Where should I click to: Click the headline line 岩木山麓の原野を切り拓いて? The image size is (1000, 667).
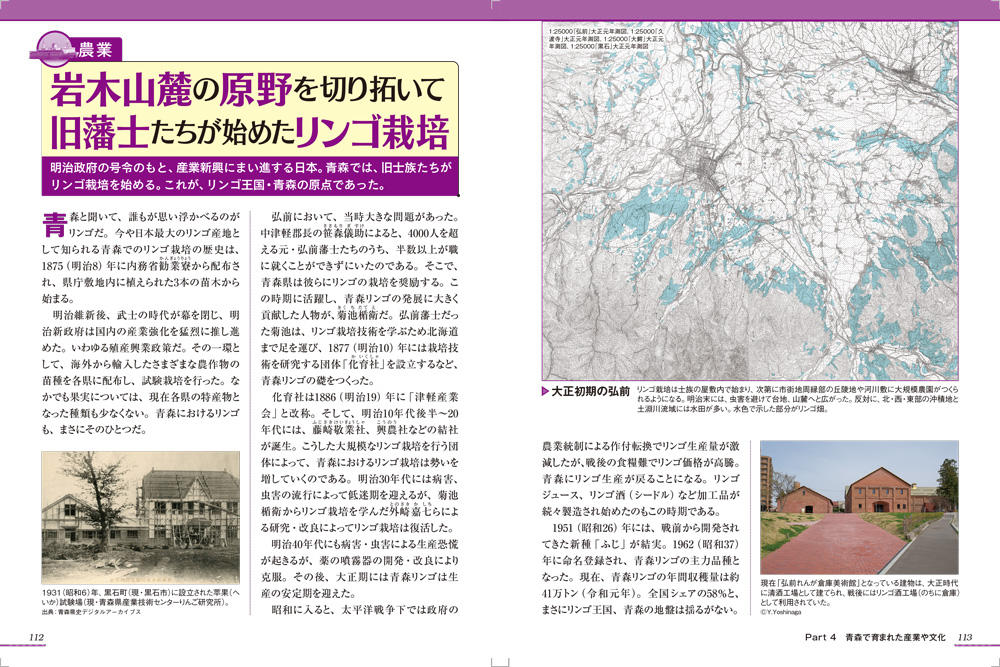(x=247, y=89)
